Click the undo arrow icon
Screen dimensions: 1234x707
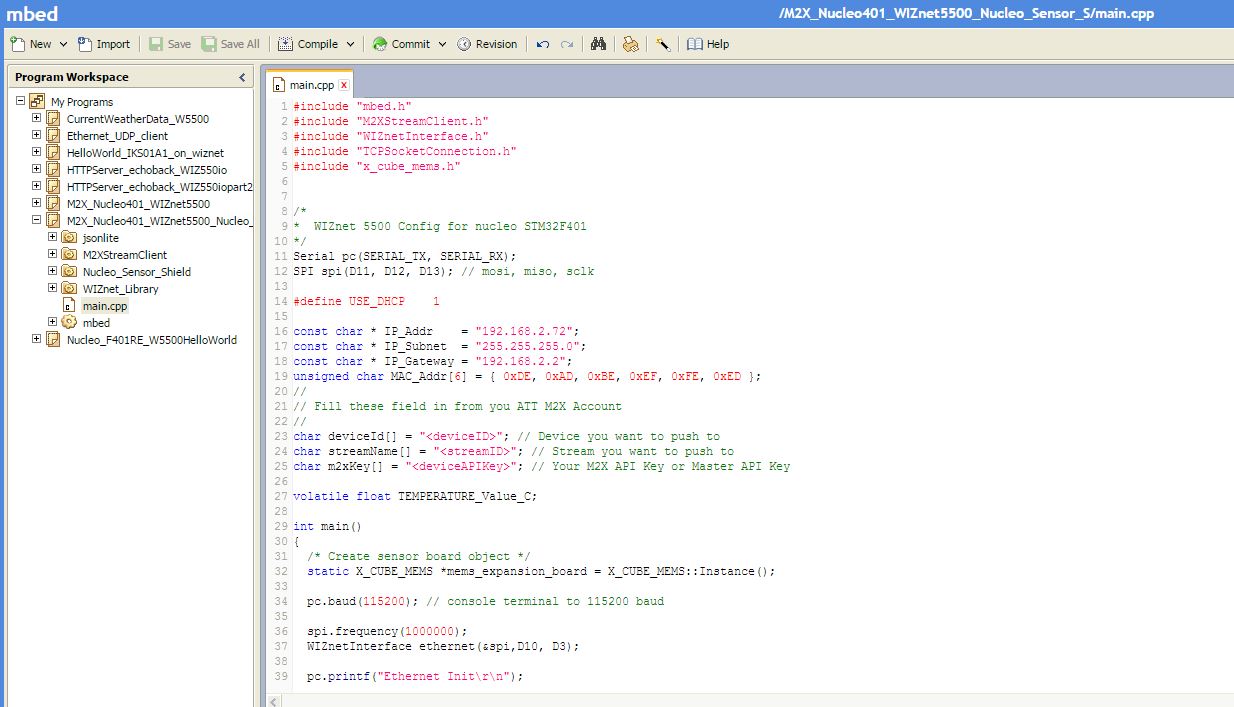543,44
